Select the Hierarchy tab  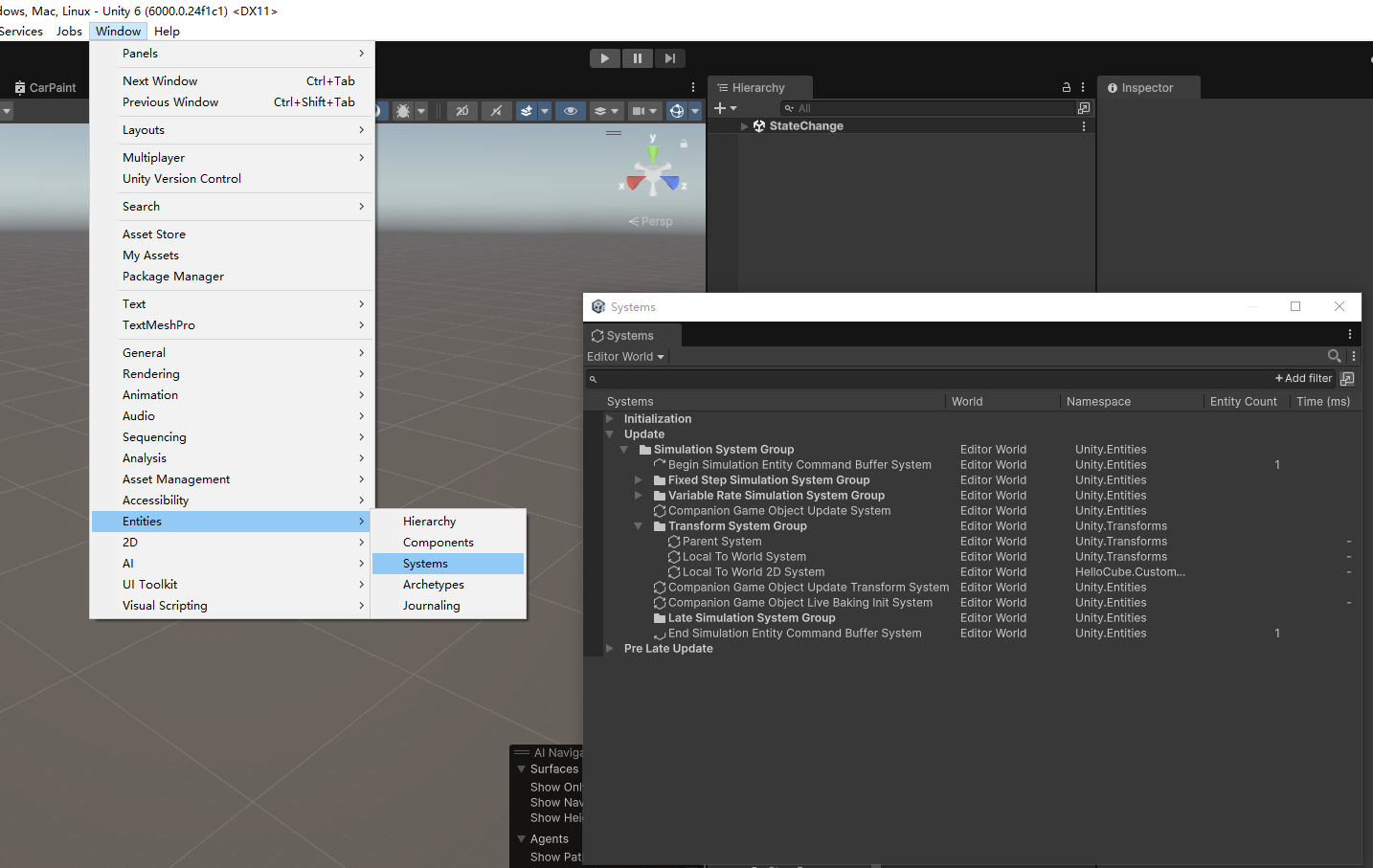point(759,87)
